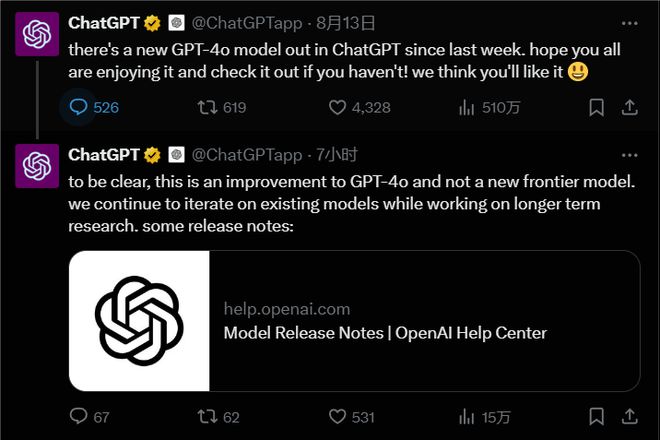
Task: Open the Model Release Notes link card
Action: (x=385, y=333)
